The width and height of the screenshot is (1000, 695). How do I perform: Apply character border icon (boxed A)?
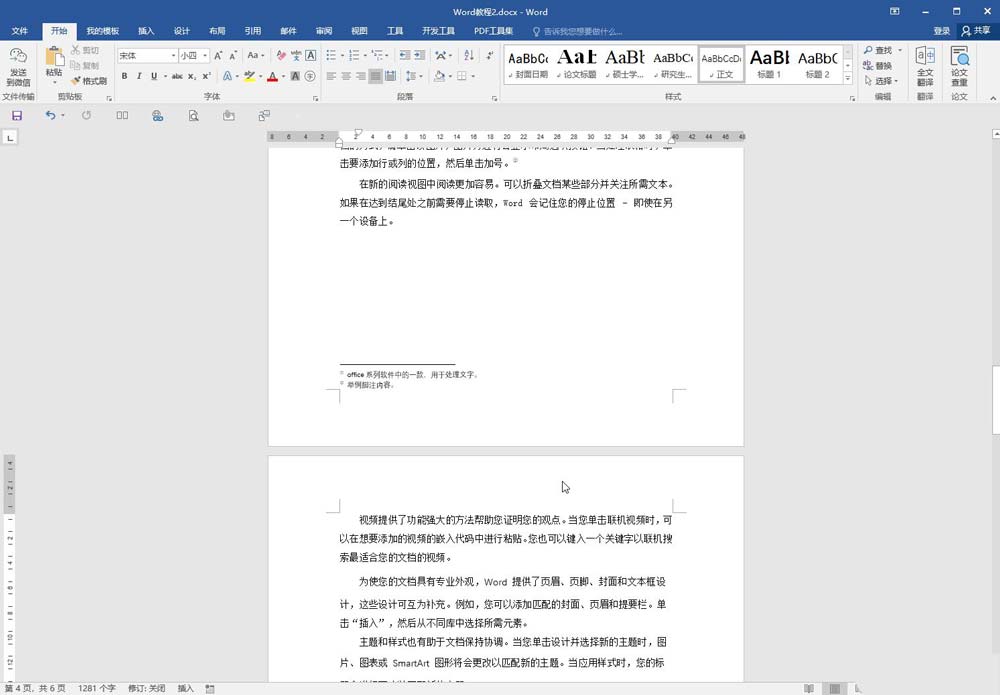click(311, 55)
